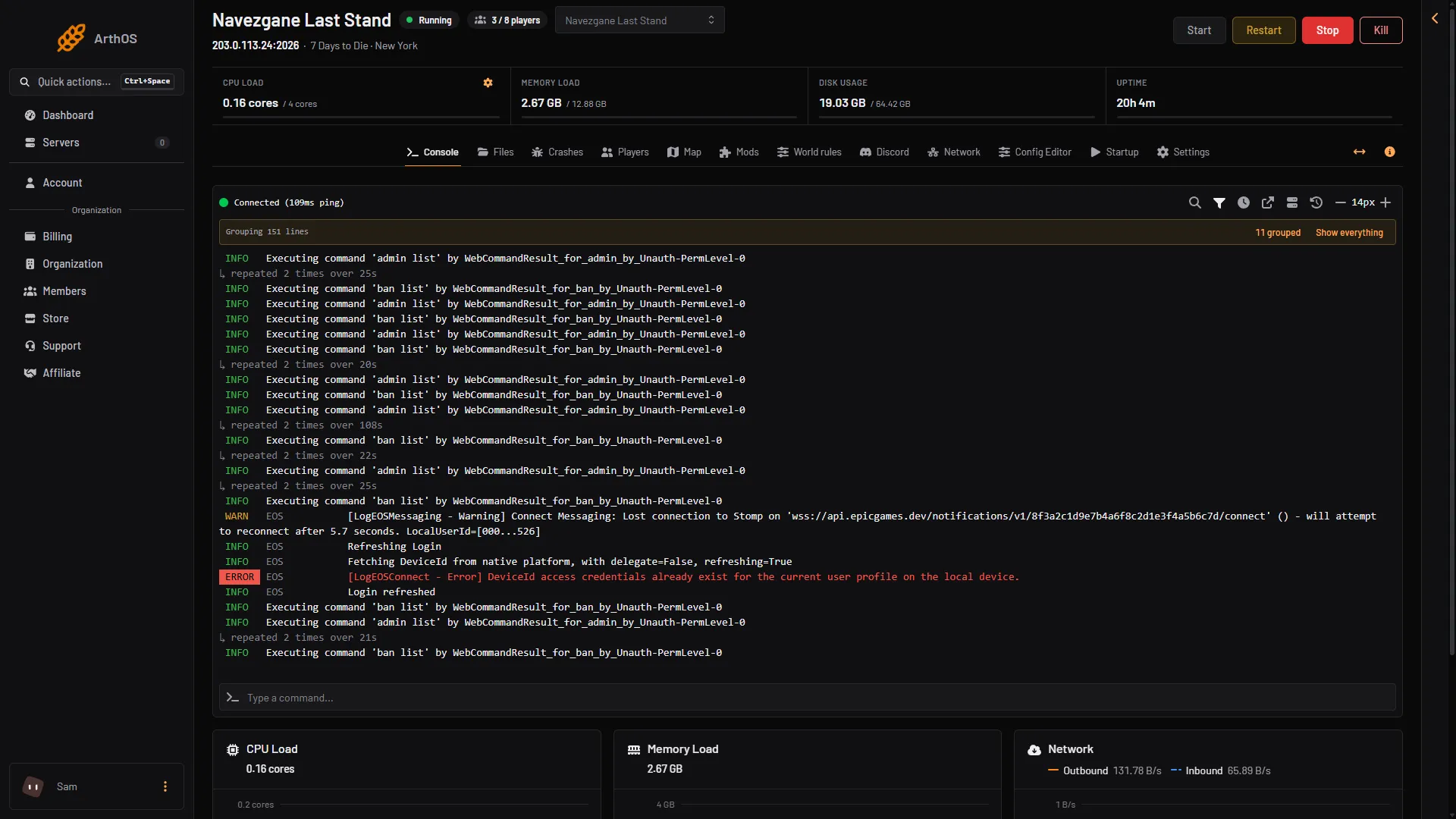
Task: Open Billing page
Action: 96,237
